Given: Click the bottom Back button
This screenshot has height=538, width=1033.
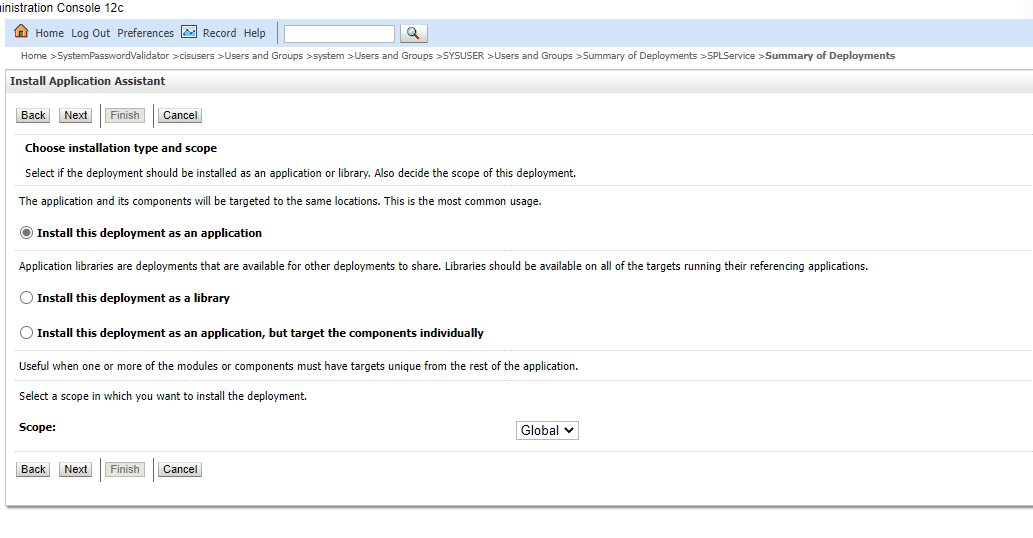Looking at the screenshot, I should [33, 470].
